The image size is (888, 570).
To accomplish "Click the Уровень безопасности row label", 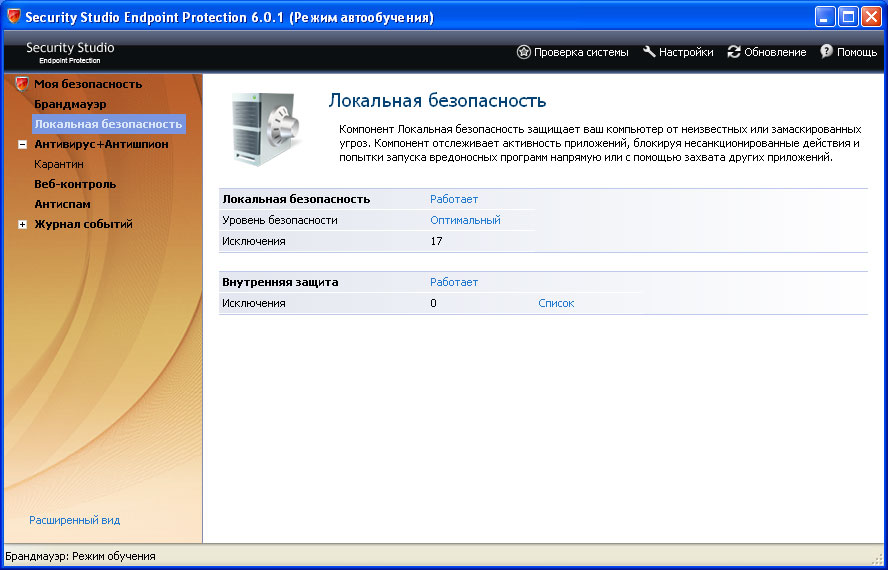I will coord(280,220).
